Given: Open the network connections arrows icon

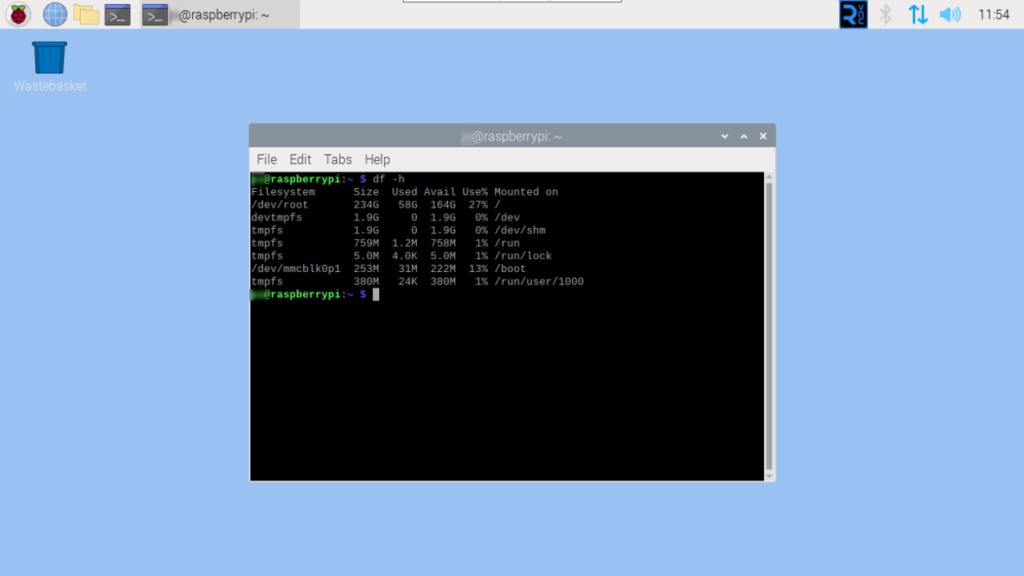Looking at the screenshot, I should (917, 14).
